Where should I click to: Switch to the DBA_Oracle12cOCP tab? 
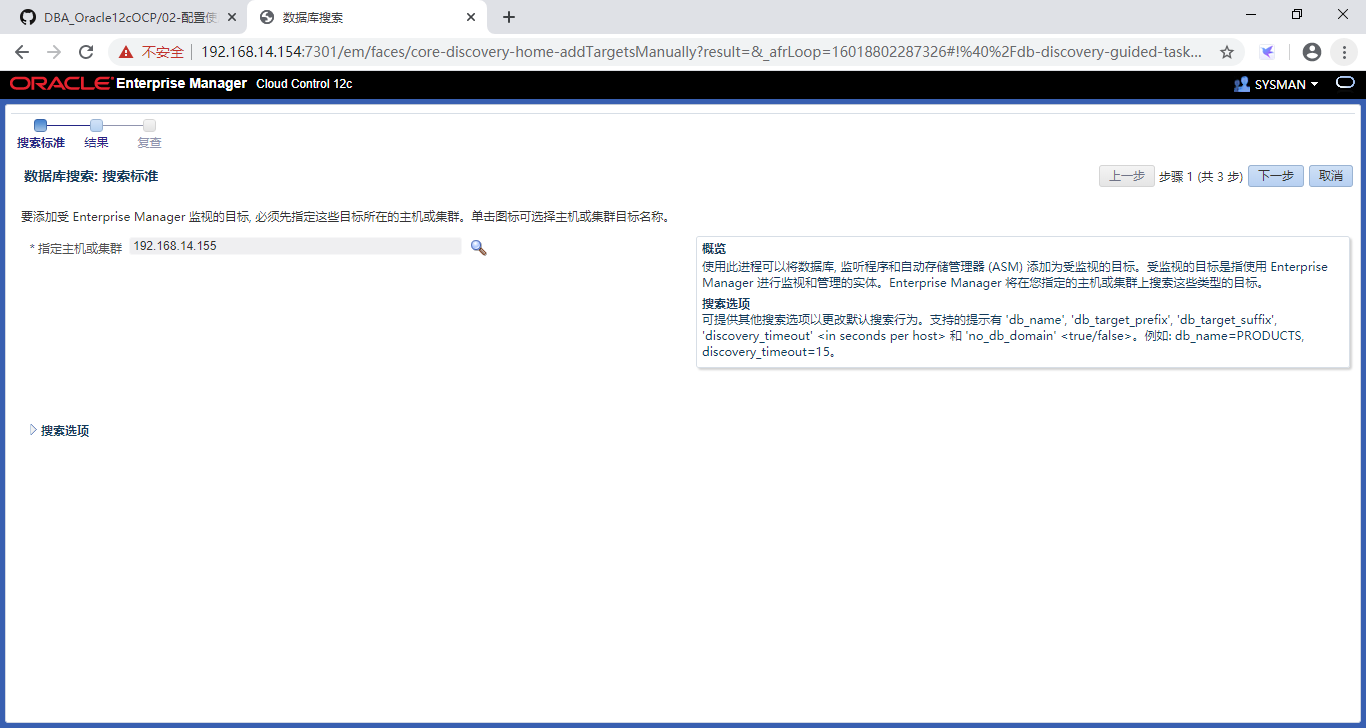coord(126,17)
